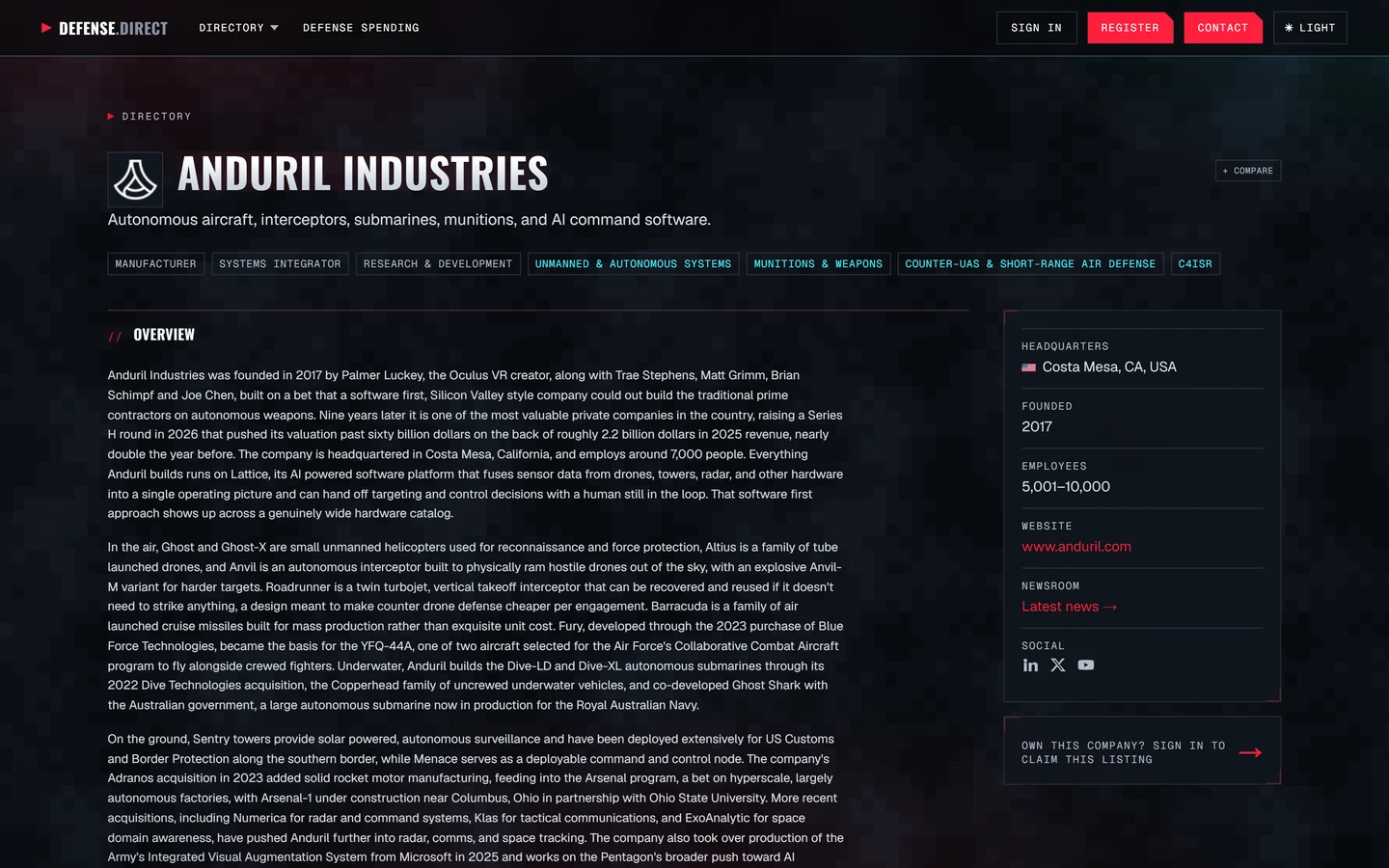
Task: Click the 'Anduril Industries' page title
Action: click(363, 175)
